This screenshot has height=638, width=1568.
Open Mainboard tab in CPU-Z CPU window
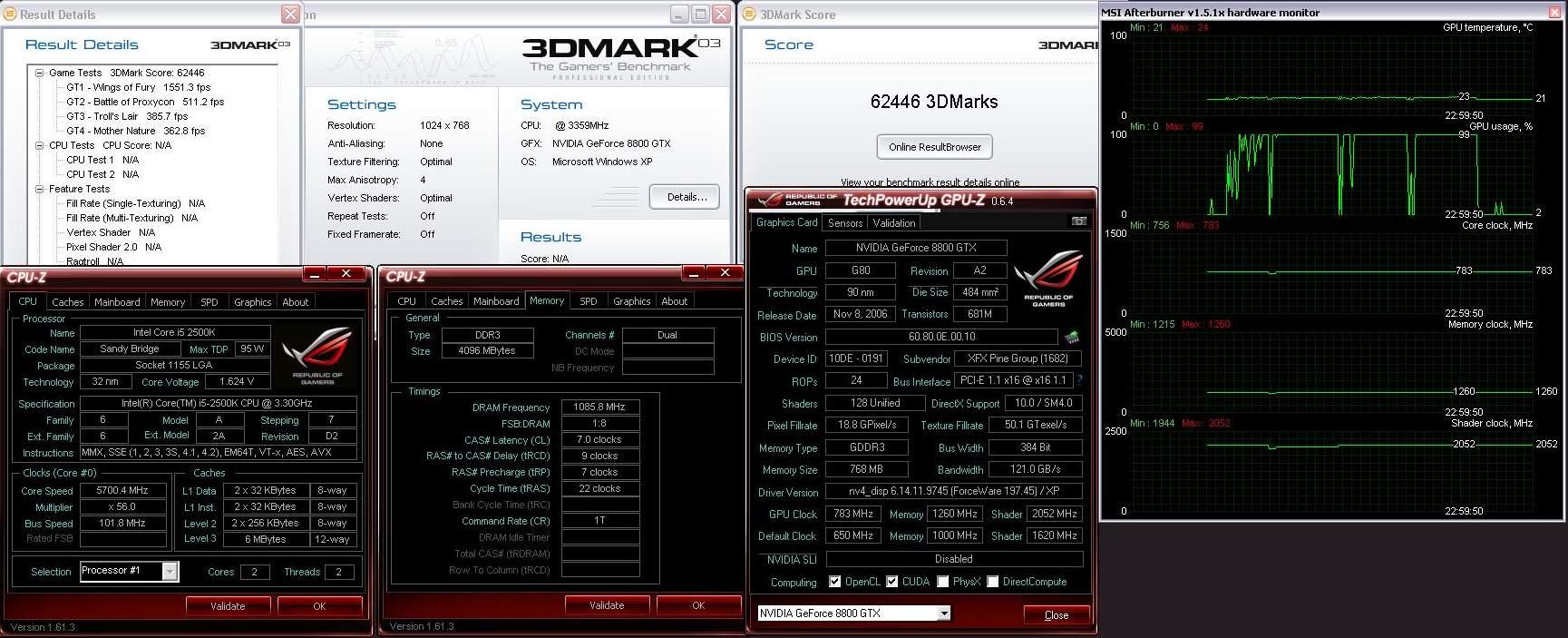click(117, 302)
